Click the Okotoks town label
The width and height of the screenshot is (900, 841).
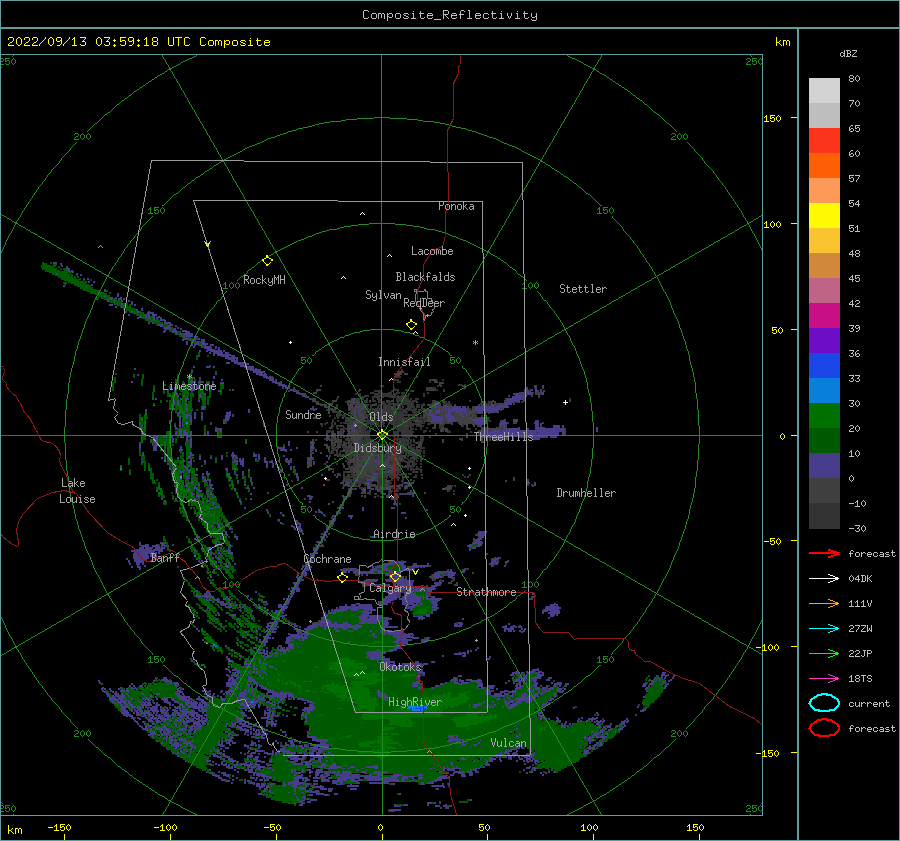click(x=400, y=666)
